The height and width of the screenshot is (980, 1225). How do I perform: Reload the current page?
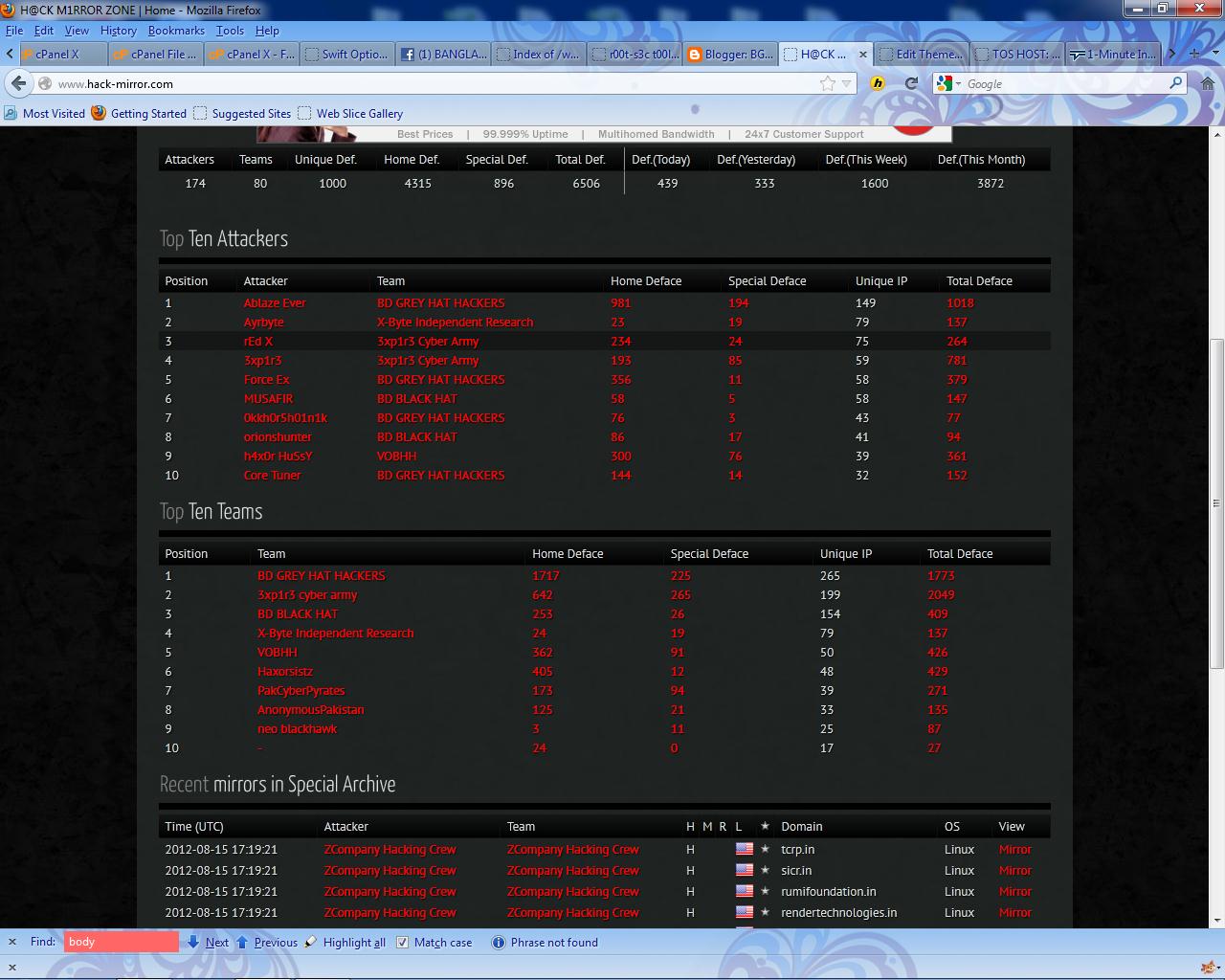click(x=910, y=83)
